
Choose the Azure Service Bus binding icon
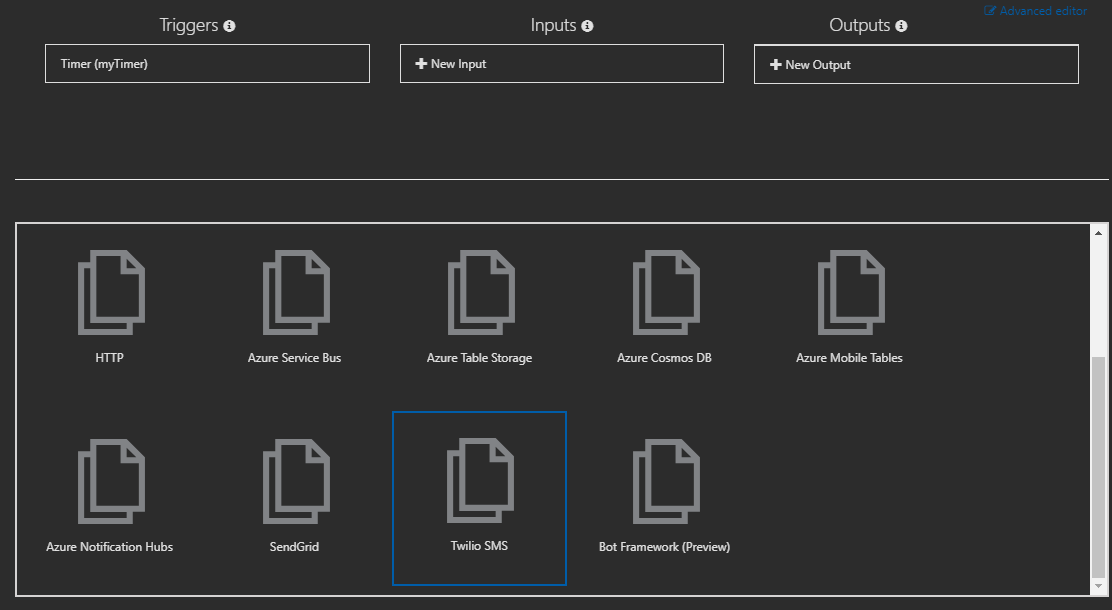pyautogui.click(x=296, y=292)
